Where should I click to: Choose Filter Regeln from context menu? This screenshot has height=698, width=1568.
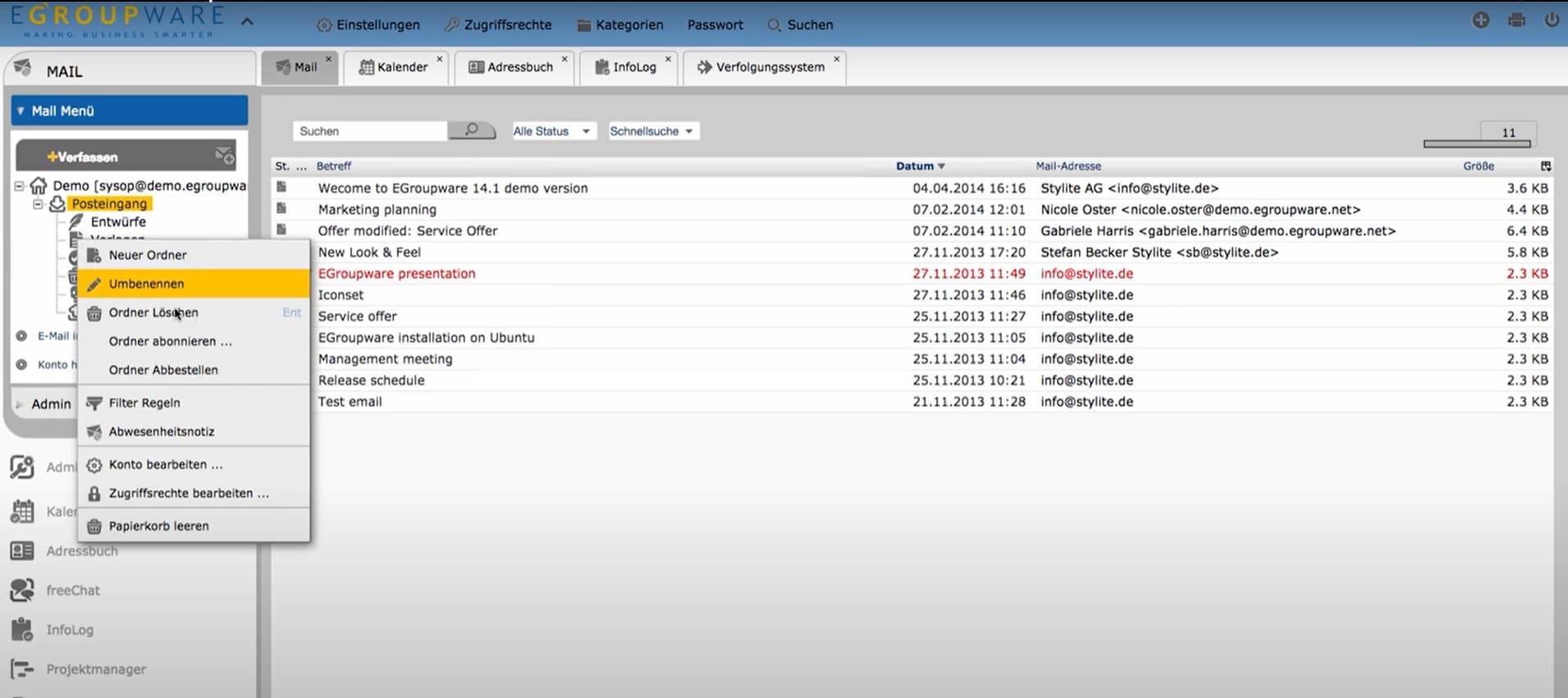tap(194, 403)
